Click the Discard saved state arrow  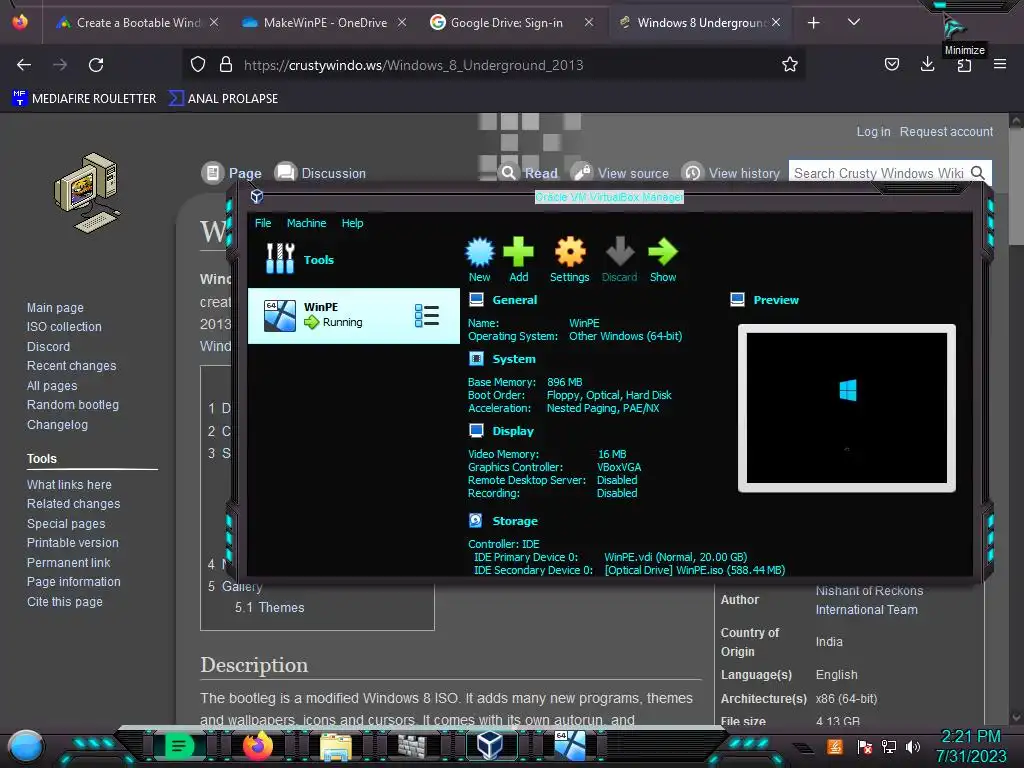620,252
